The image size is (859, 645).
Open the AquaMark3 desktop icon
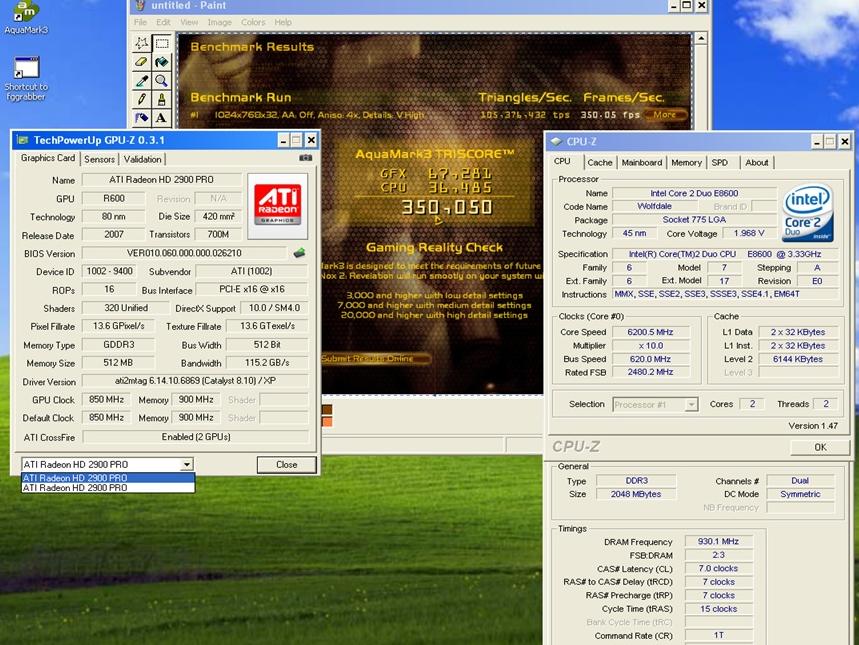(25, 18)
